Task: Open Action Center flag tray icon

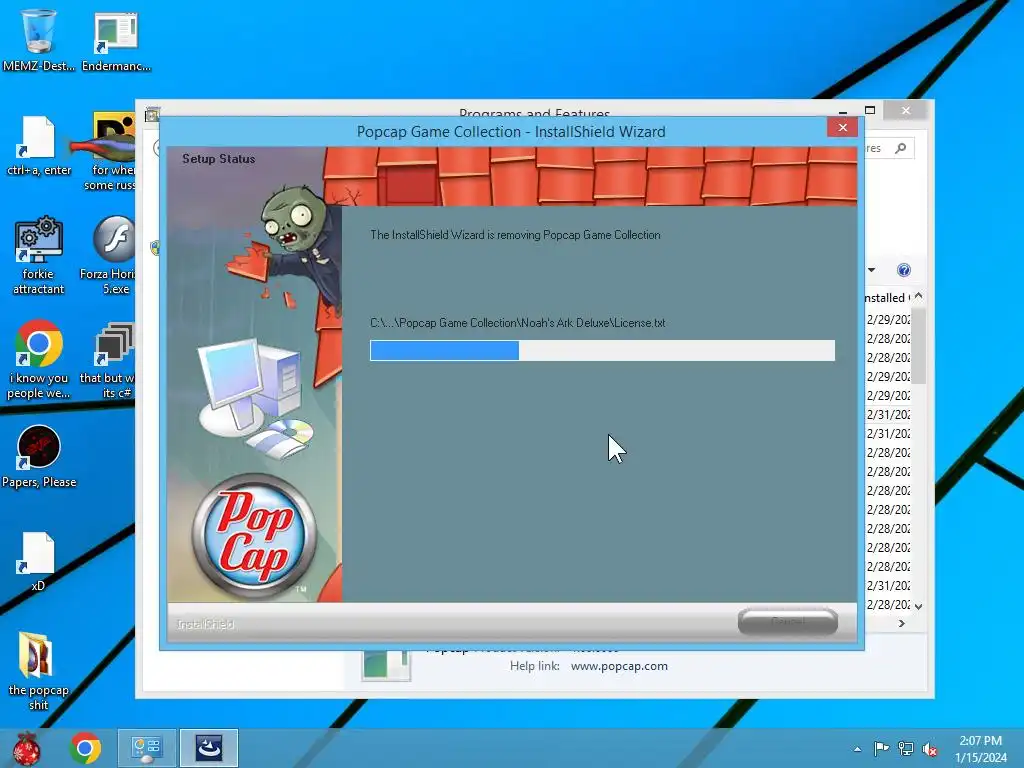Action: click(881, 749)
